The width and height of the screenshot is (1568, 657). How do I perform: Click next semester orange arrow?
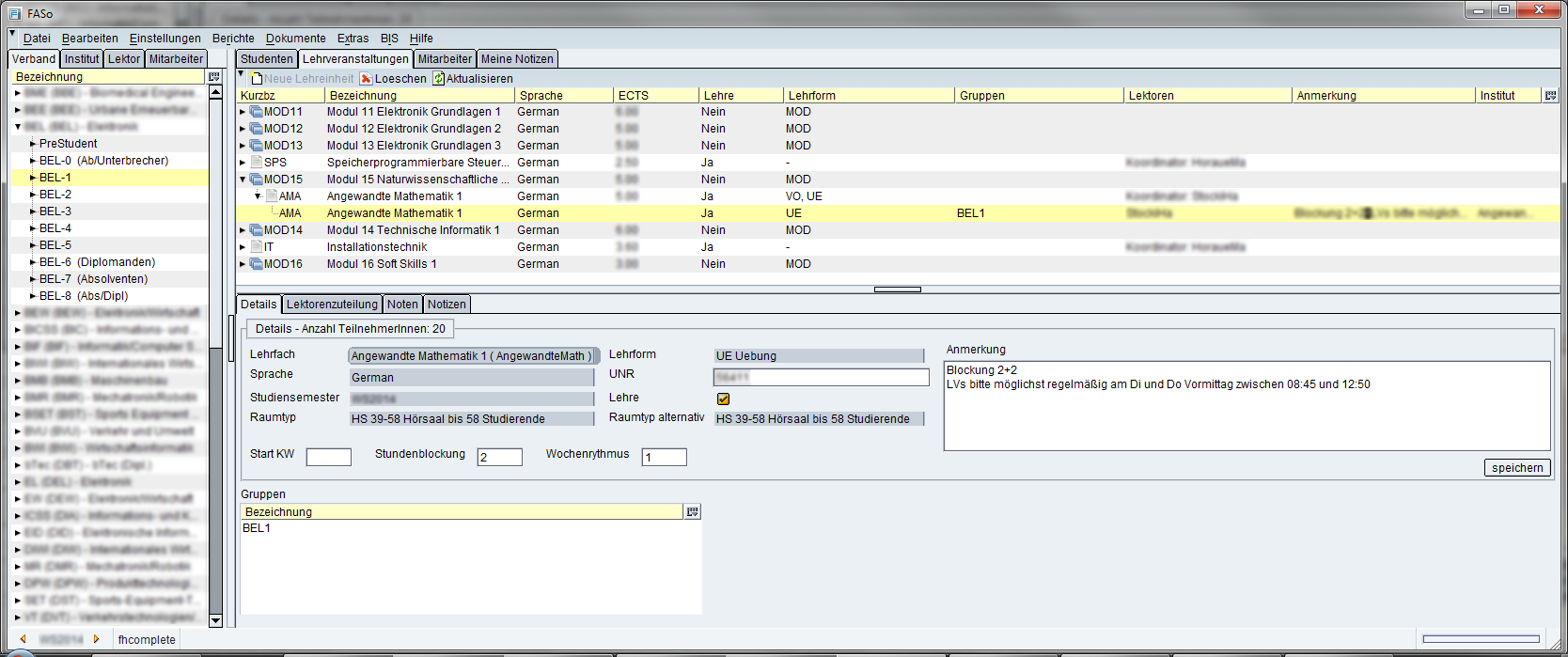point(96,639)
